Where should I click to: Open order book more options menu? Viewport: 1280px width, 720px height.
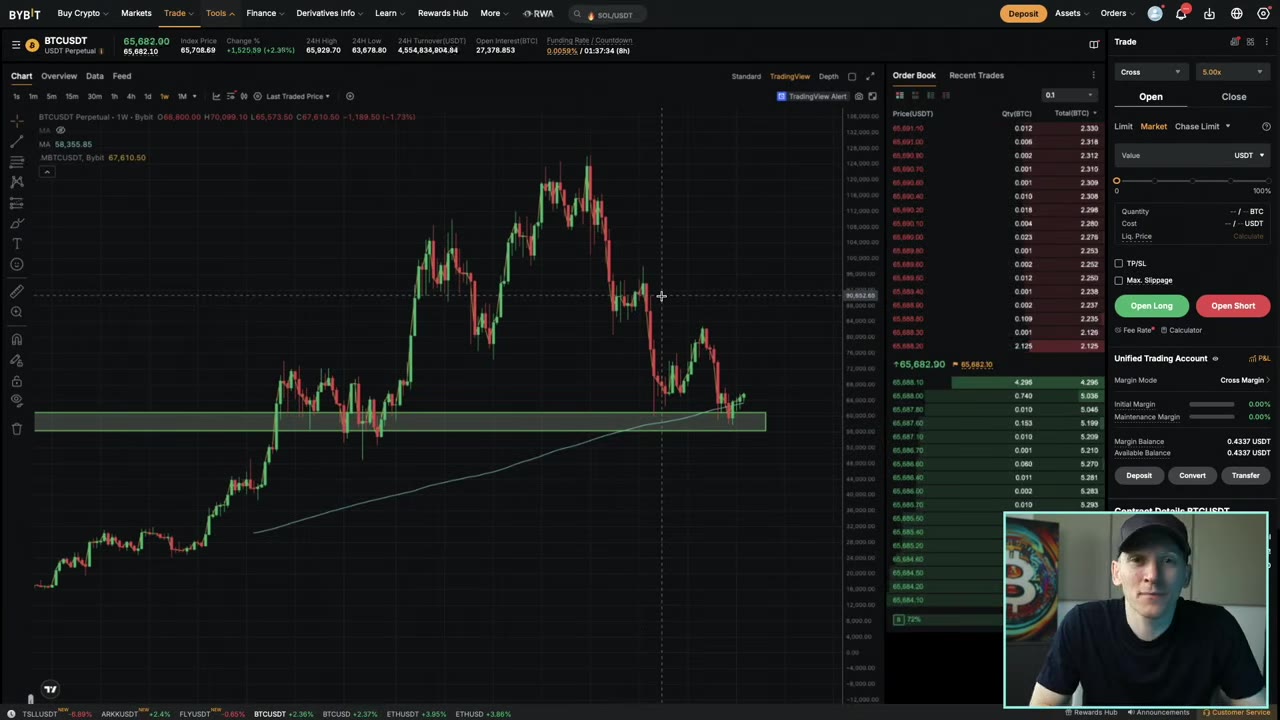pos(1093,75)
